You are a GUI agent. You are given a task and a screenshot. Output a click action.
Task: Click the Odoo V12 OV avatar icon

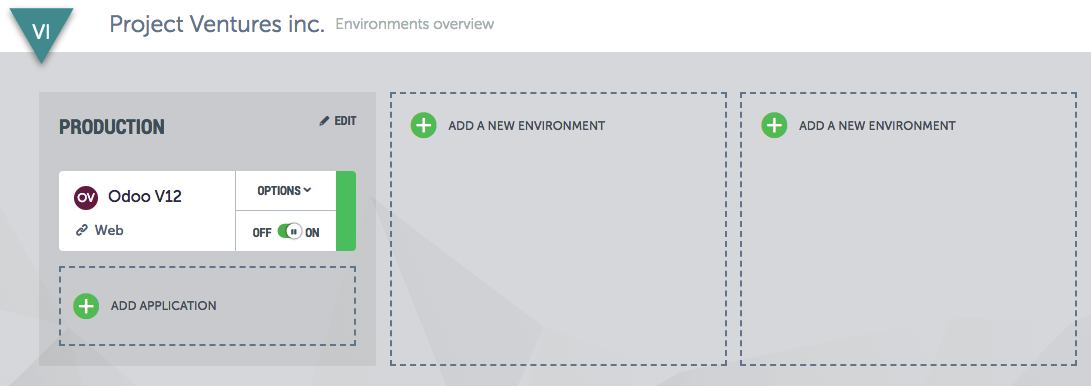86,198
